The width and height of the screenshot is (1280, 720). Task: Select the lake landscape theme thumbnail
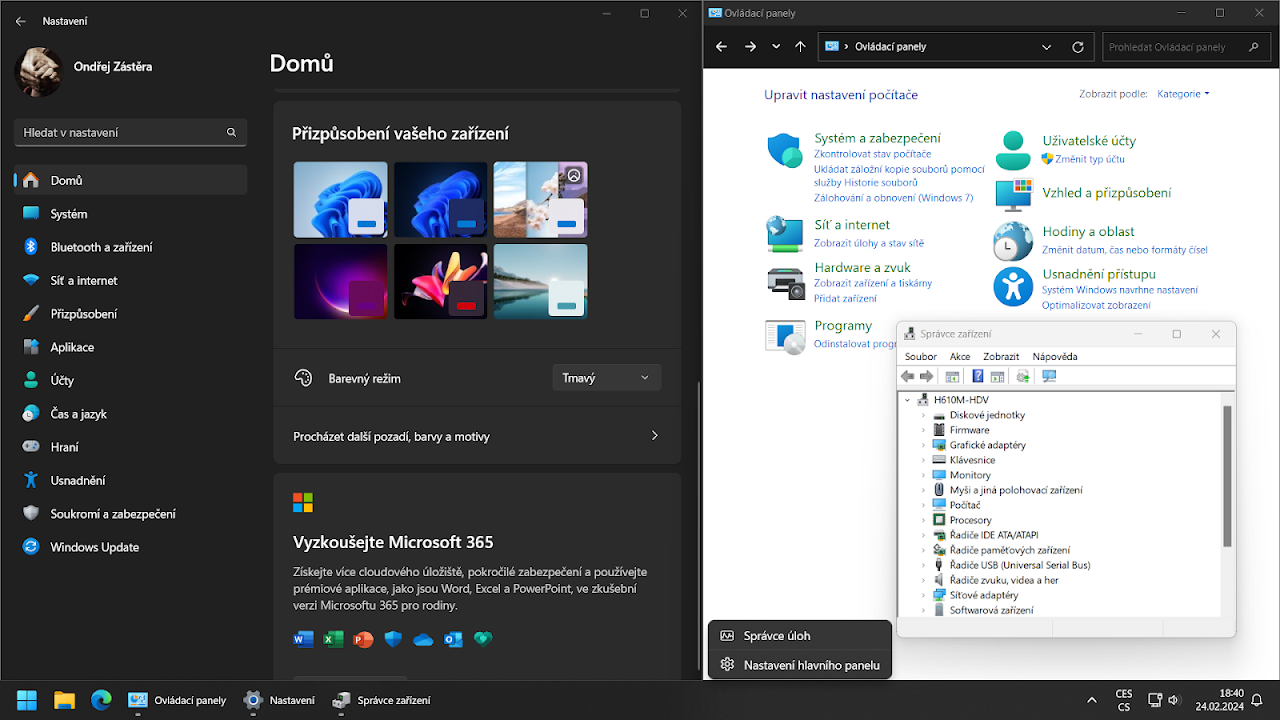[x=540, y=282]
